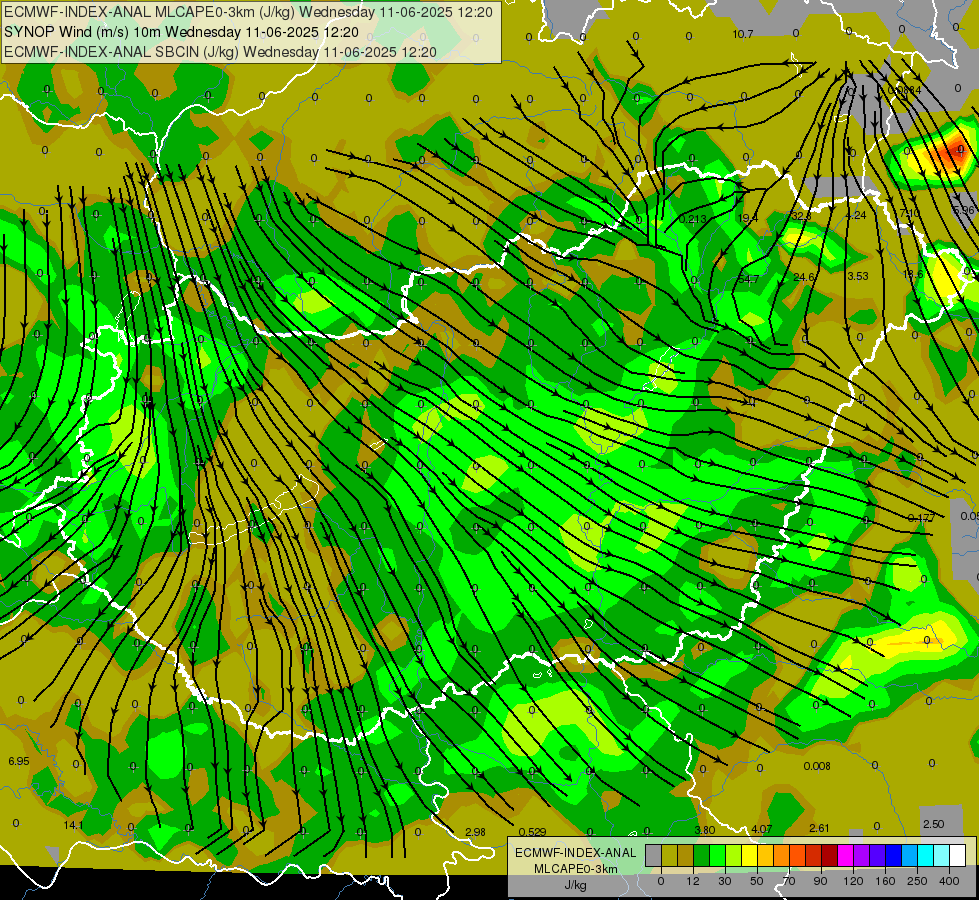This screenshot has height=900, width=979.
Task: Click the station value 0.213
Action: point(692,219)
